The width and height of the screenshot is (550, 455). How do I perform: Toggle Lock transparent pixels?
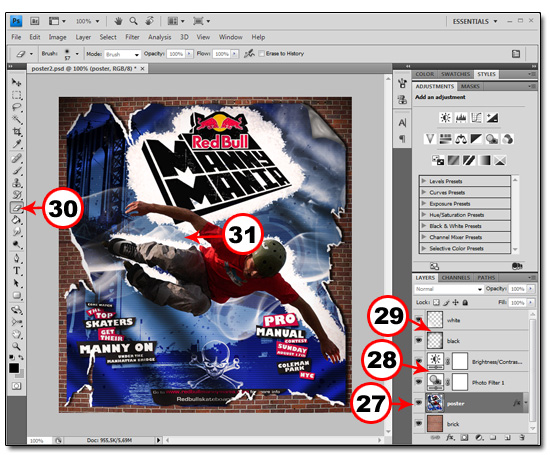[x=436, y=302]
